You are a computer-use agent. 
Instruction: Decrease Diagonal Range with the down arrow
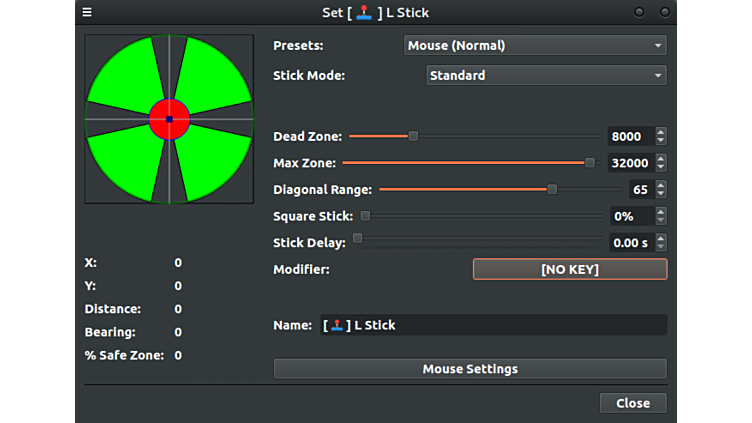[661, 194]
